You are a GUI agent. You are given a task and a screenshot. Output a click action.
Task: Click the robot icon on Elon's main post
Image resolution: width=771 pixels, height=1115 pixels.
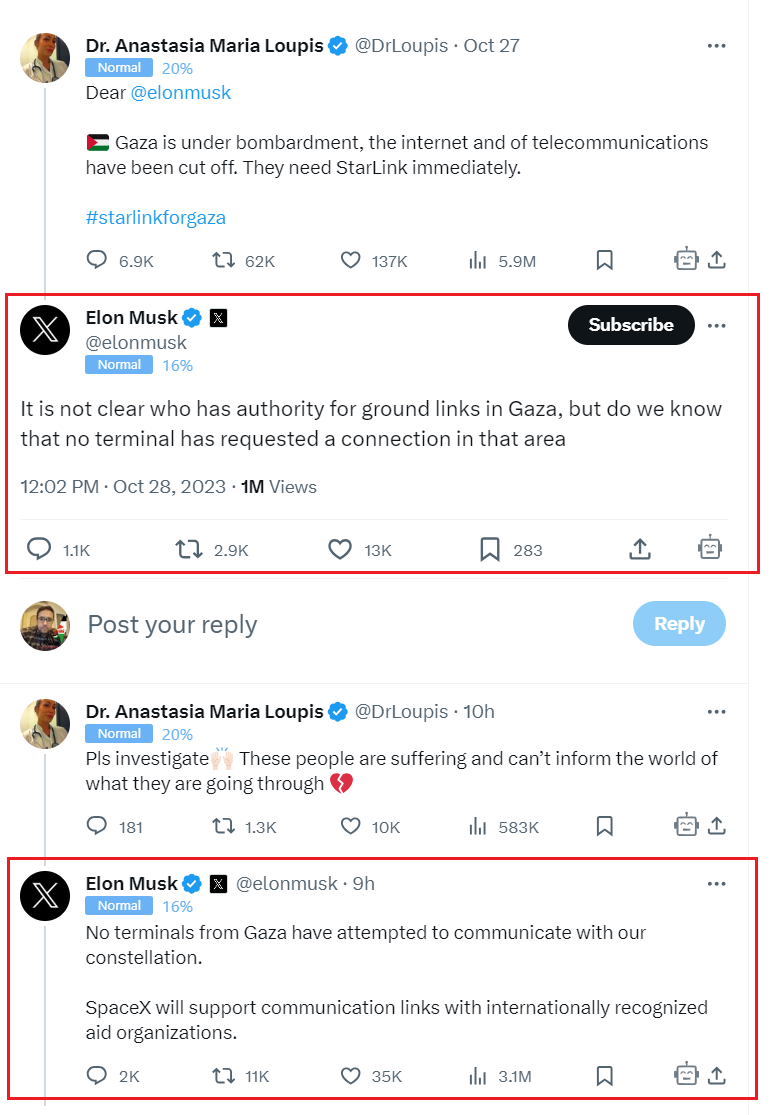point(709,548)
